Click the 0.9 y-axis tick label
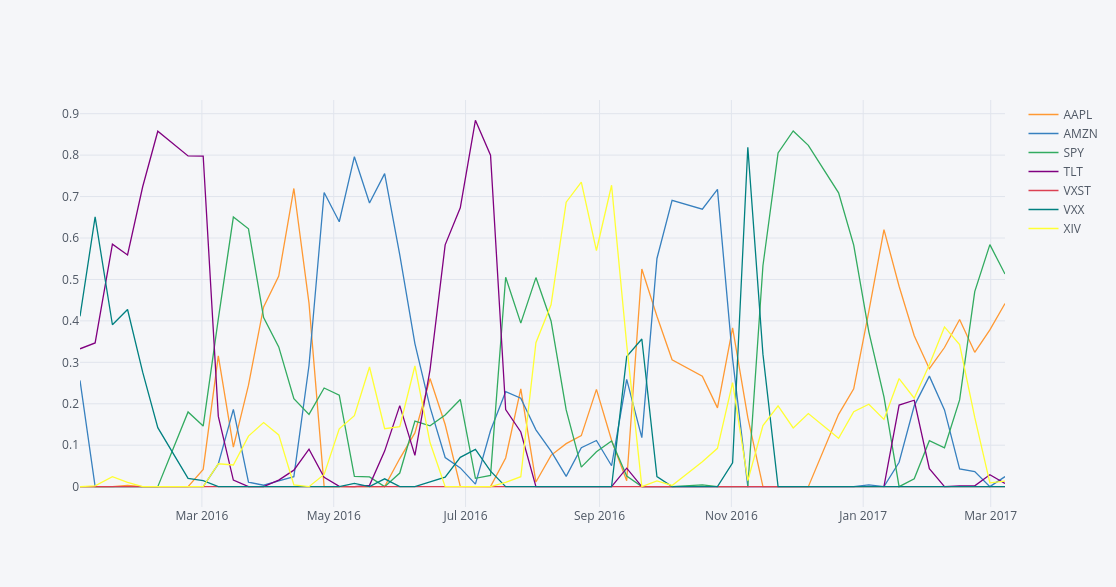The width and height of the screenshot is (1116, 587). click(x=70, y=114)
